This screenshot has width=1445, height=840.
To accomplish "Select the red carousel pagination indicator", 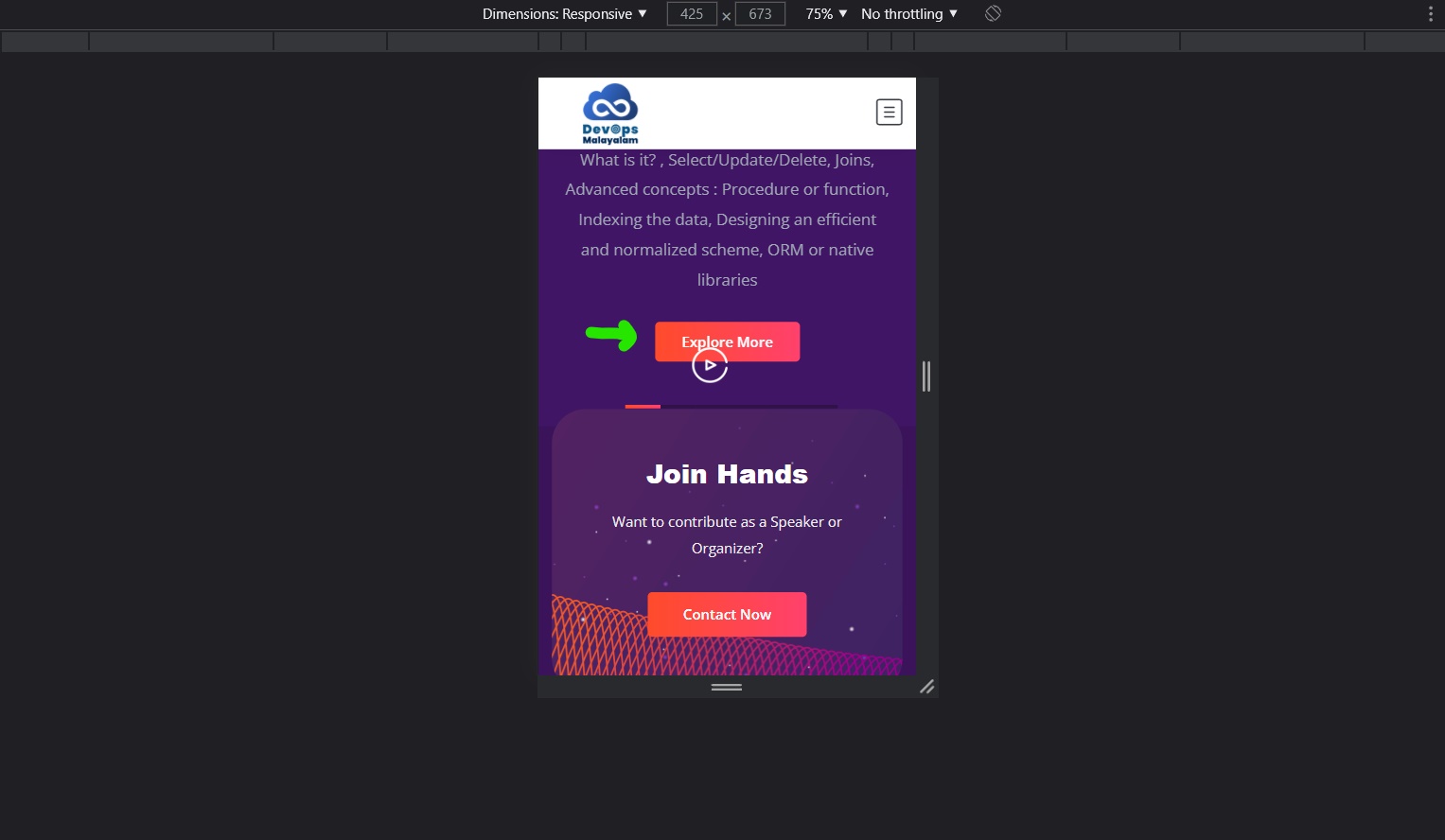I will point(643,407).
